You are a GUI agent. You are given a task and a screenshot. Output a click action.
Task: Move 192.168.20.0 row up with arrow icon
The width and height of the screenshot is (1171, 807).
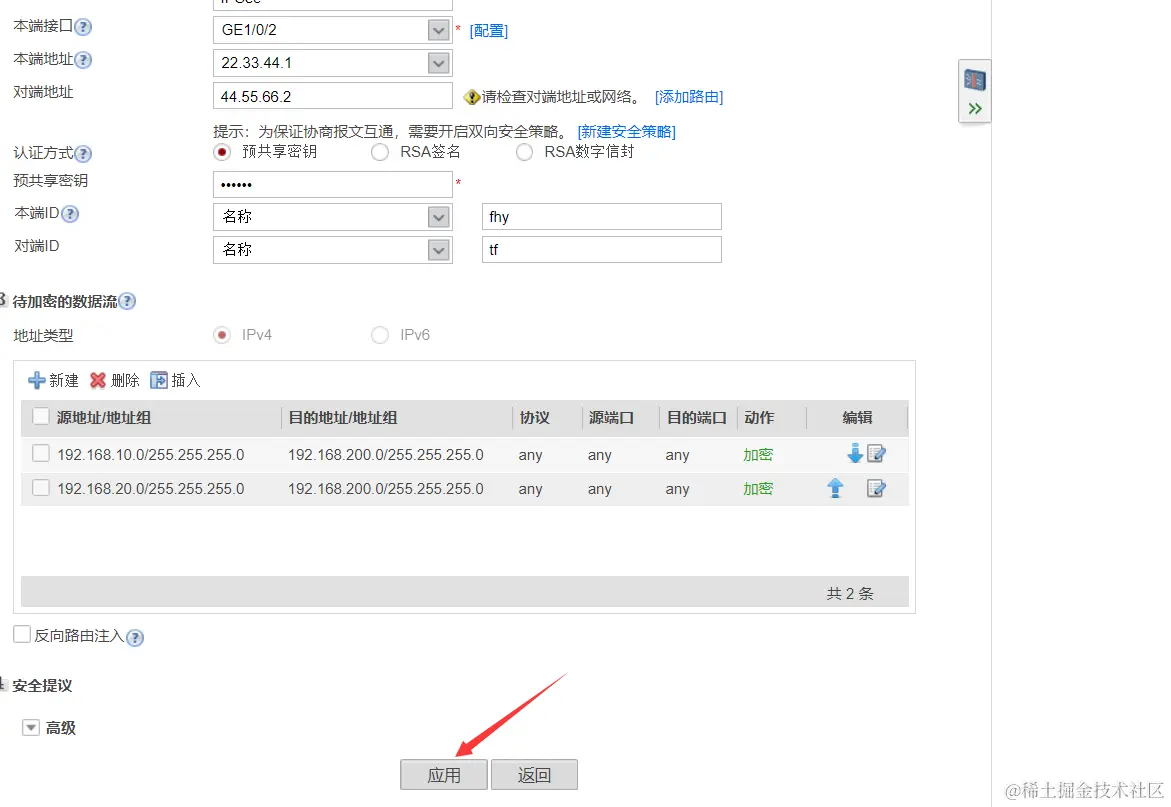(x=835, y=488)
